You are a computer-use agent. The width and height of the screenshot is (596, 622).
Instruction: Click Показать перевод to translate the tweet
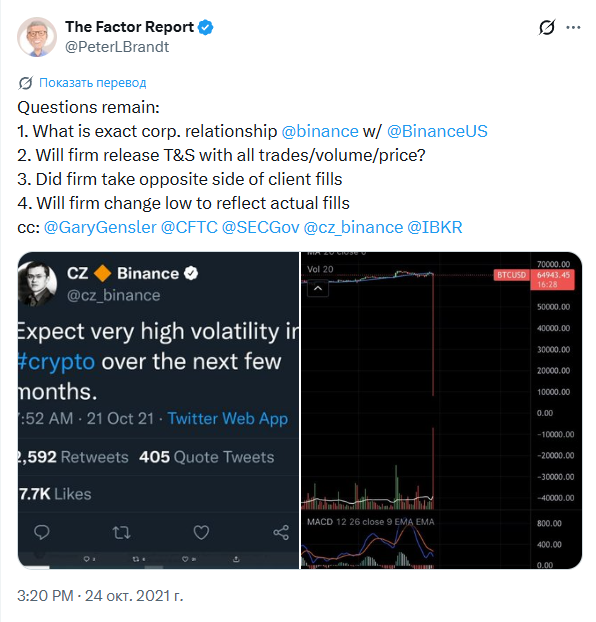[x=92, y=83]
